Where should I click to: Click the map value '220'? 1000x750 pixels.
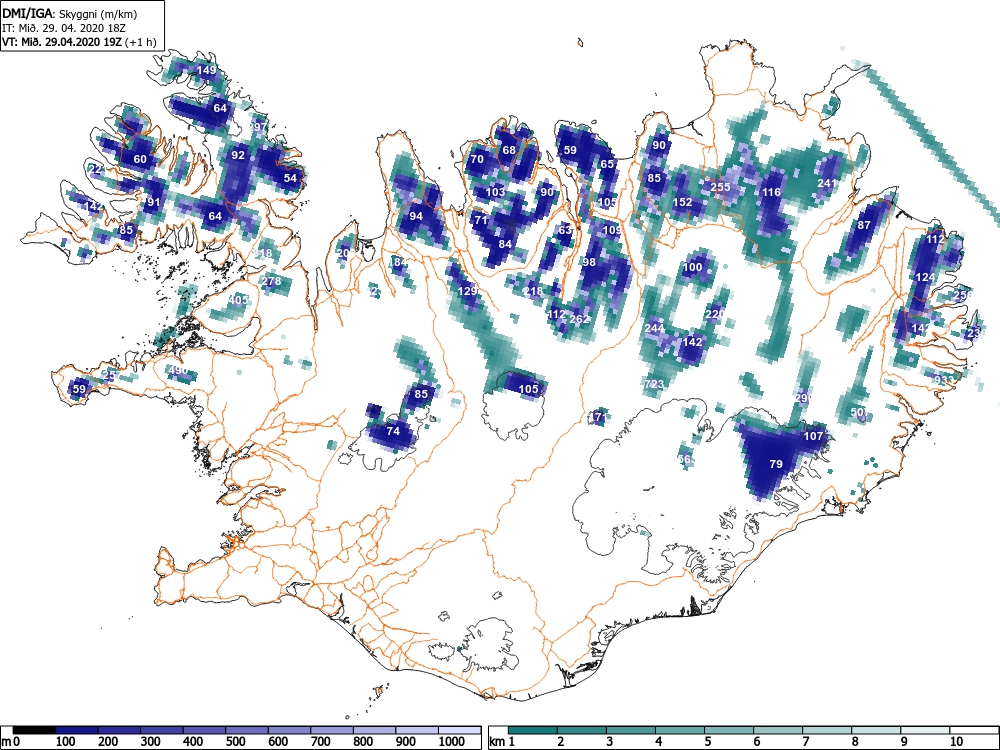(x=715, y=314)
